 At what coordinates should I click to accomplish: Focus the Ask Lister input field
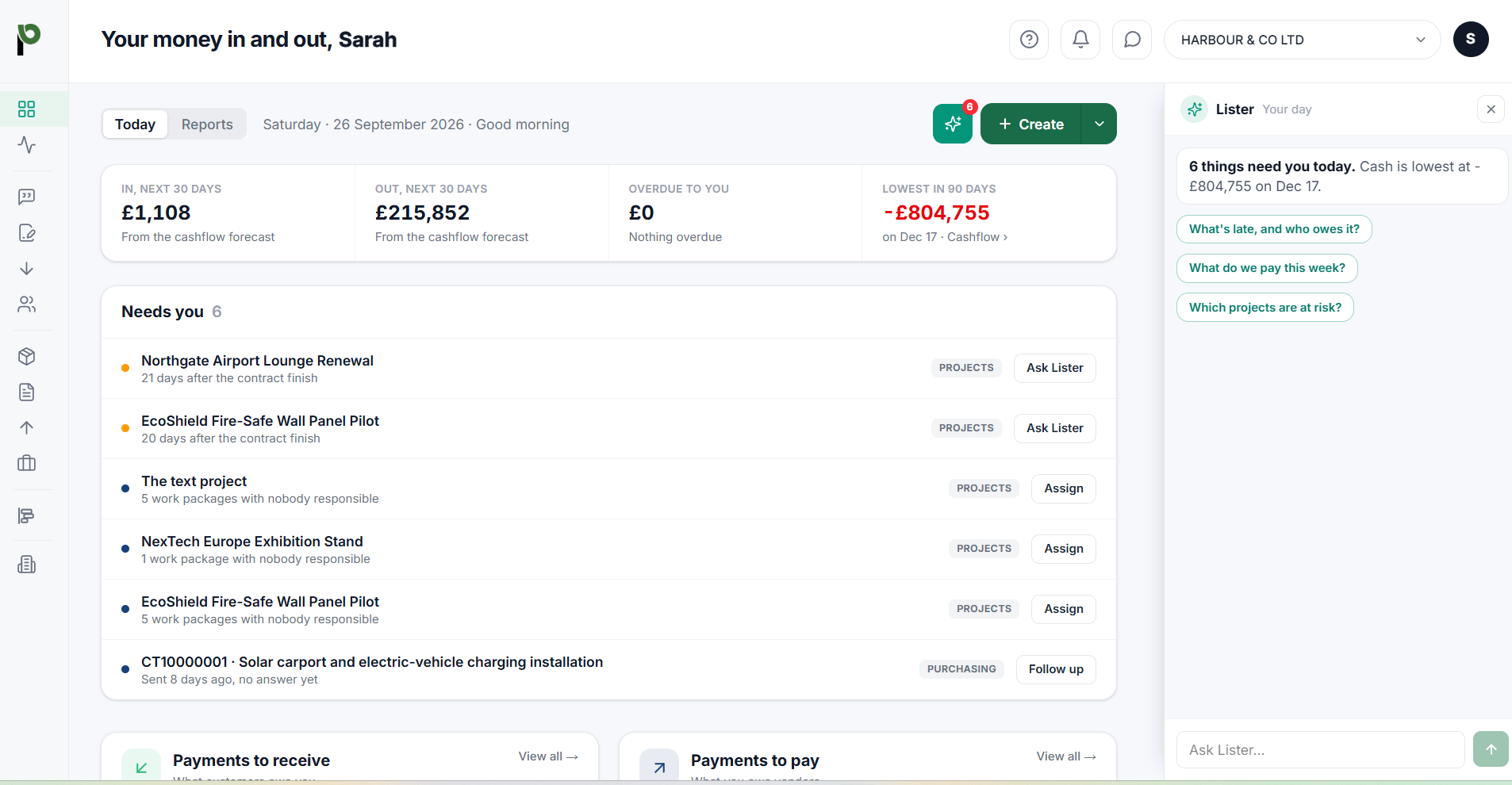click(x=1320, y=749)
